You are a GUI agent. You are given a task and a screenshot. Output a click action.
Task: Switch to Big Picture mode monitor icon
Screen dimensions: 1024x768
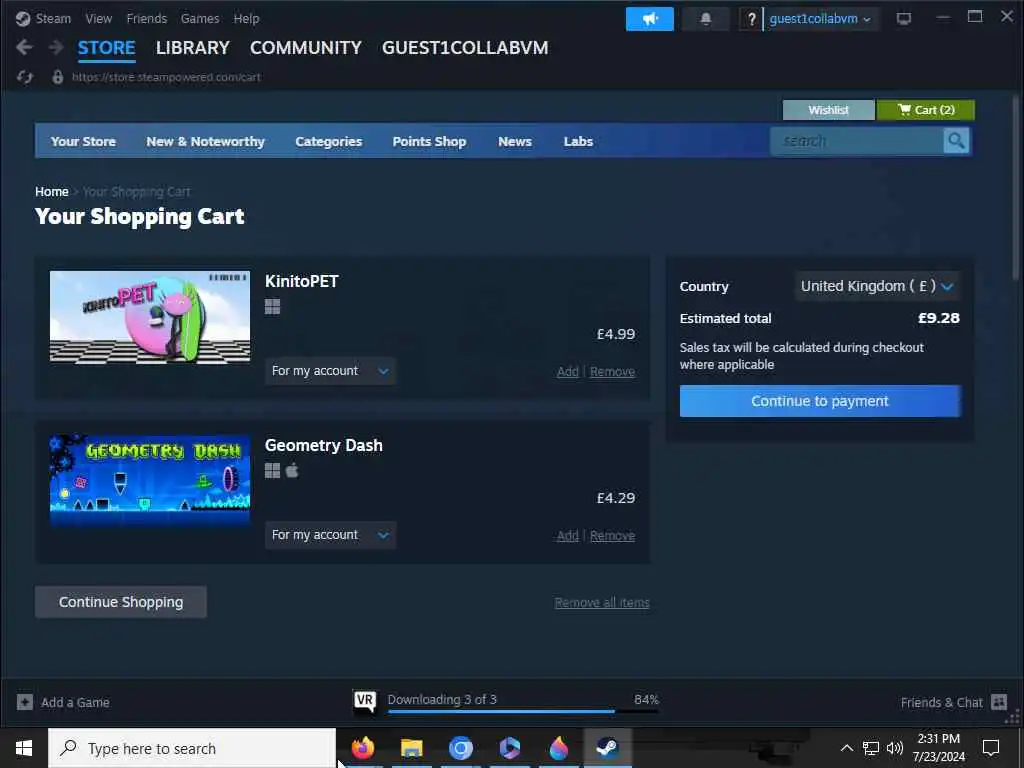tap(904, 19)
